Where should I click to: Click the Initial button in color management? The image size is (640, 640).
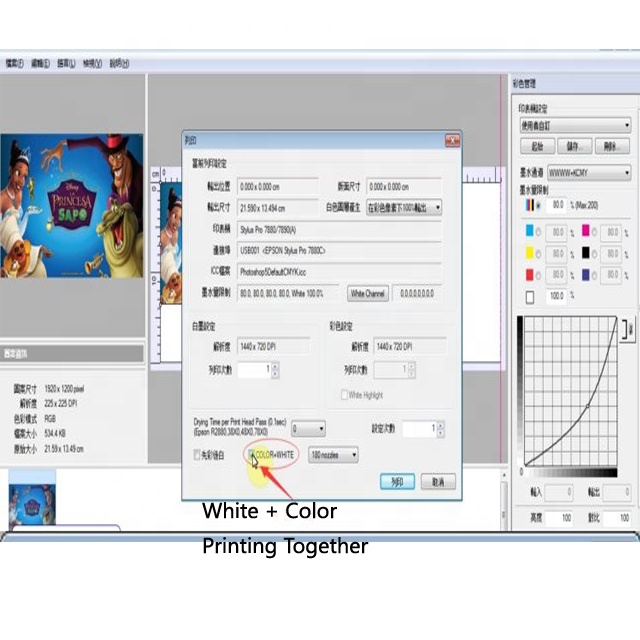point(538,146)
